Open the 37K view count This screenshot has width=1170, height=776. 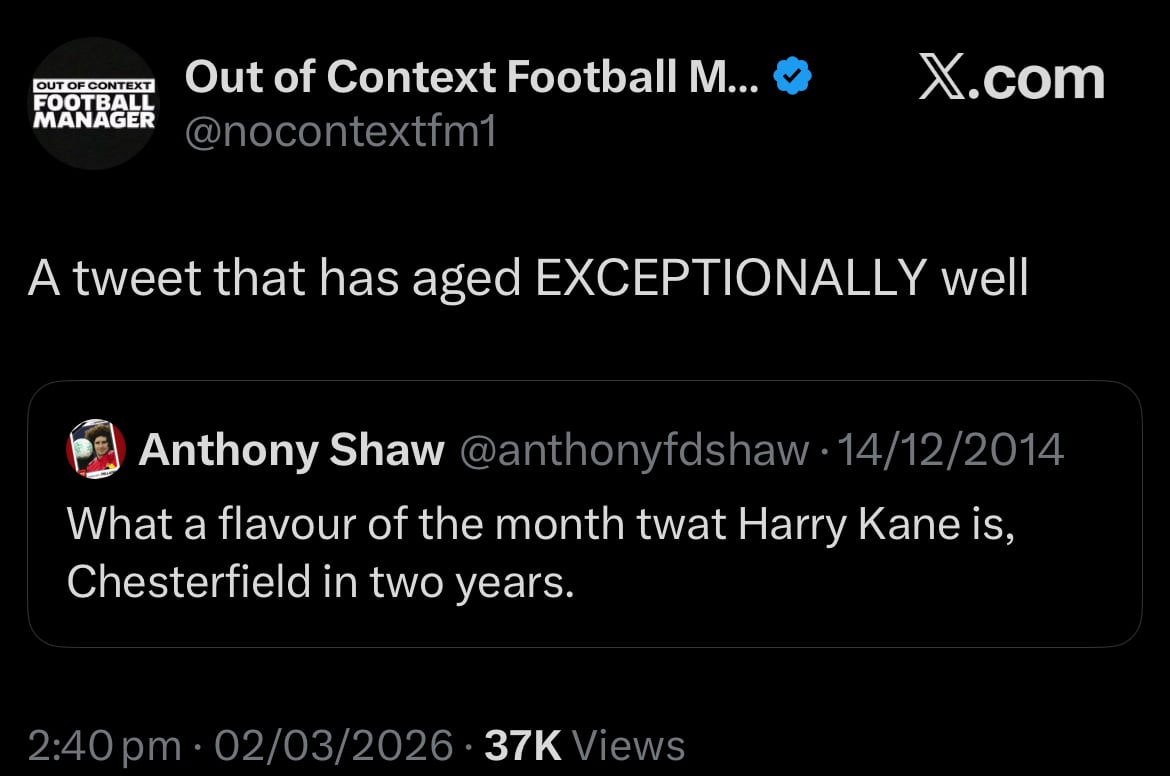522,745
